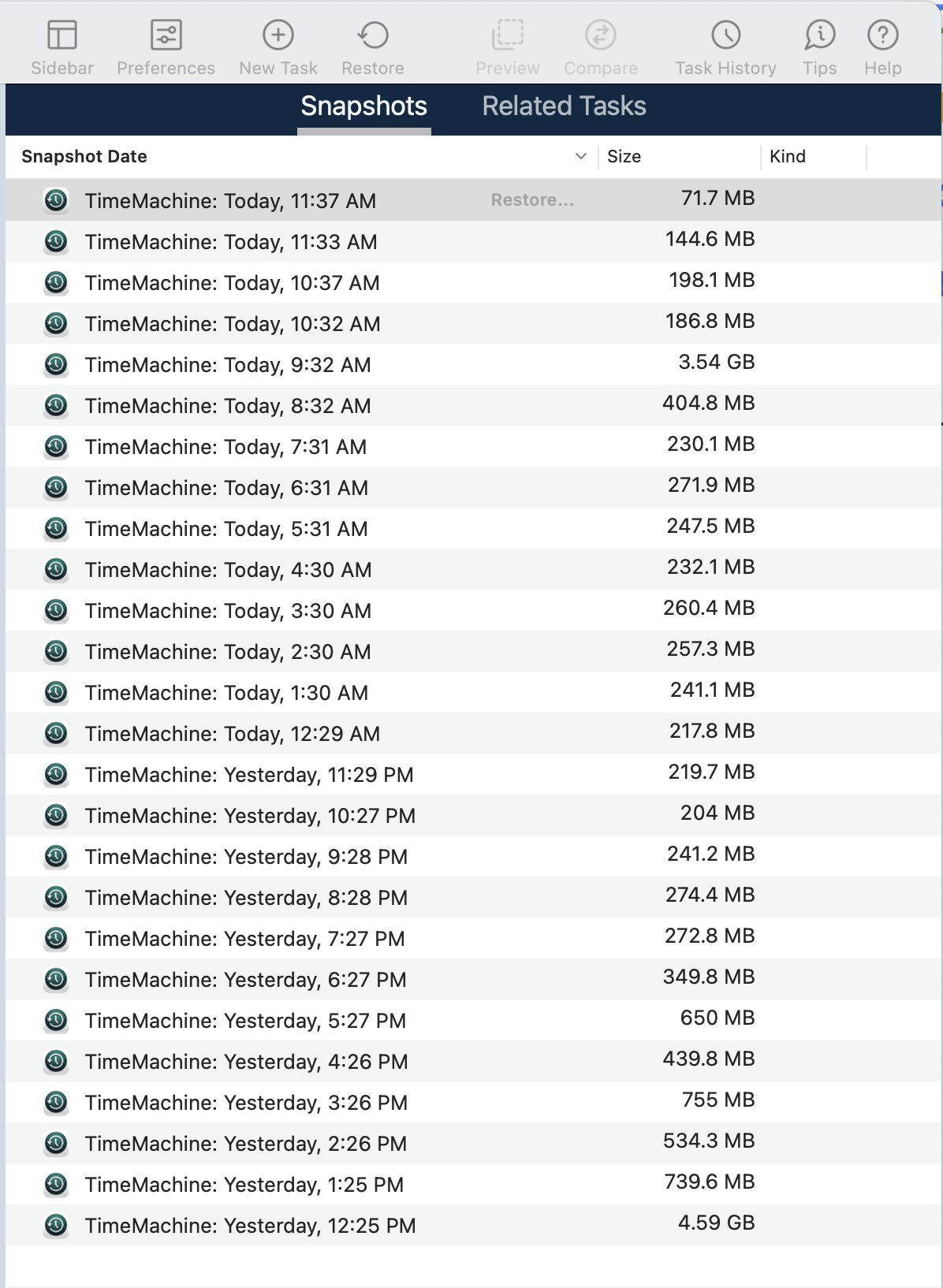Select snapshot TimeMachine: Today, 5:31 AM

(474, 528)
